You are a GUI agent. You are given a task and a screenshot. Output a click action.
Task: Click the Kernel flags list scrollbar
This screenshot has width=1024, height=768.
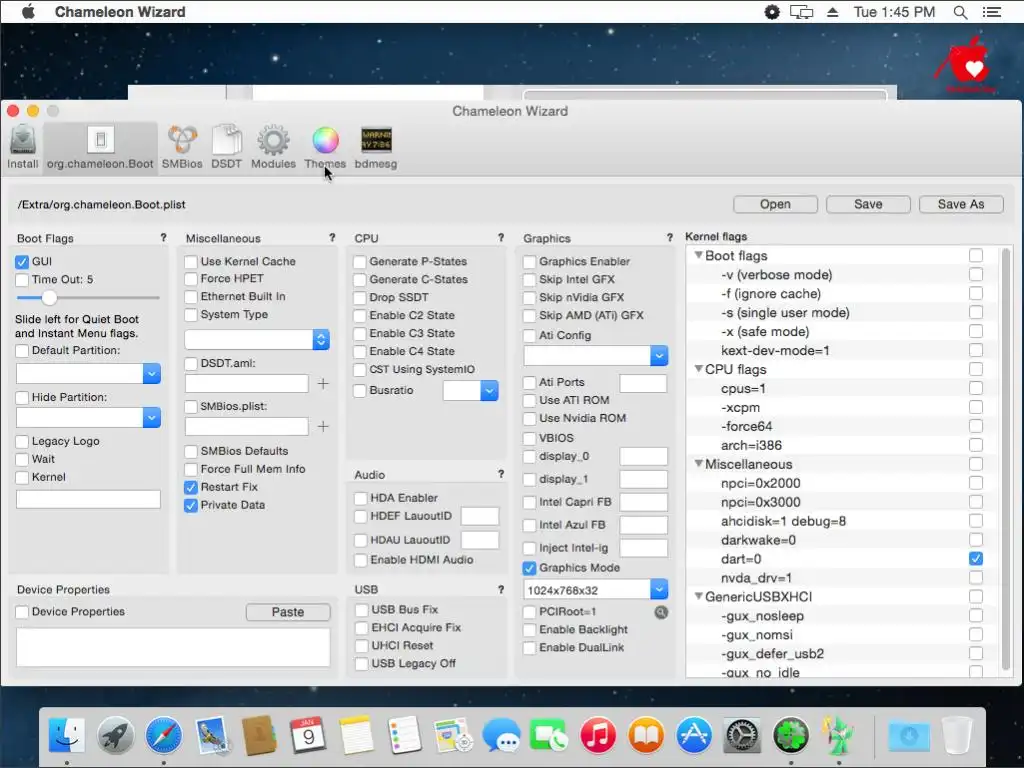click(x=1007, y=457)
